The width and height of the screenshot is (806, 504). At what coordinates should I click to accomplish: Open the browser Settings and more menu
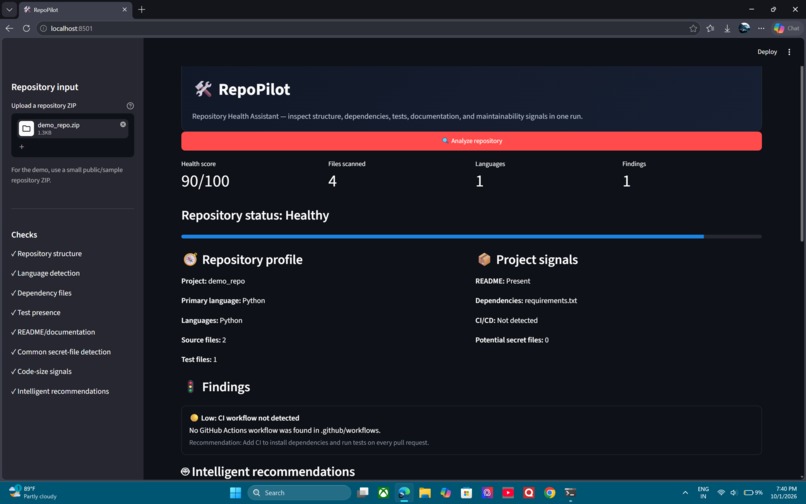[761, 28]
